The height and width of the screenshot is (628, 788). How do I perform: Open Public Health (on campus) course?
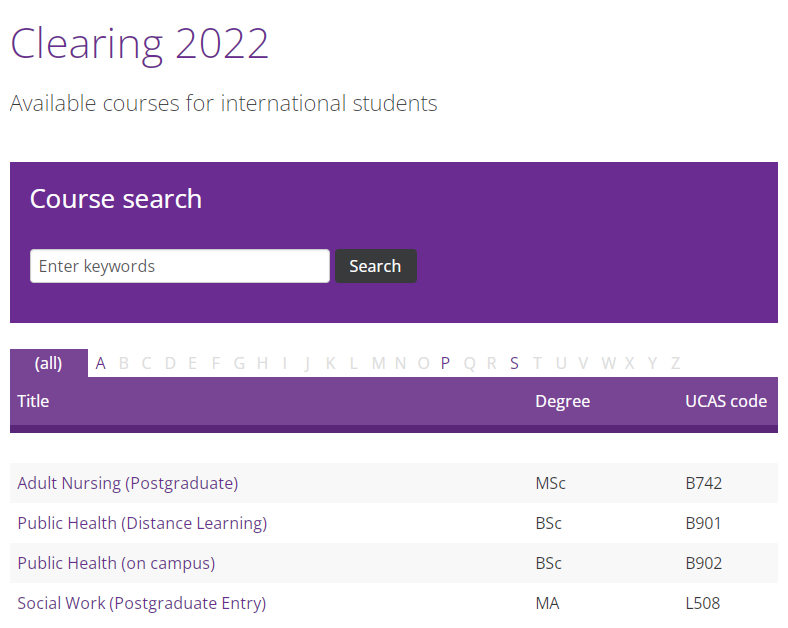tap(116, 563)
